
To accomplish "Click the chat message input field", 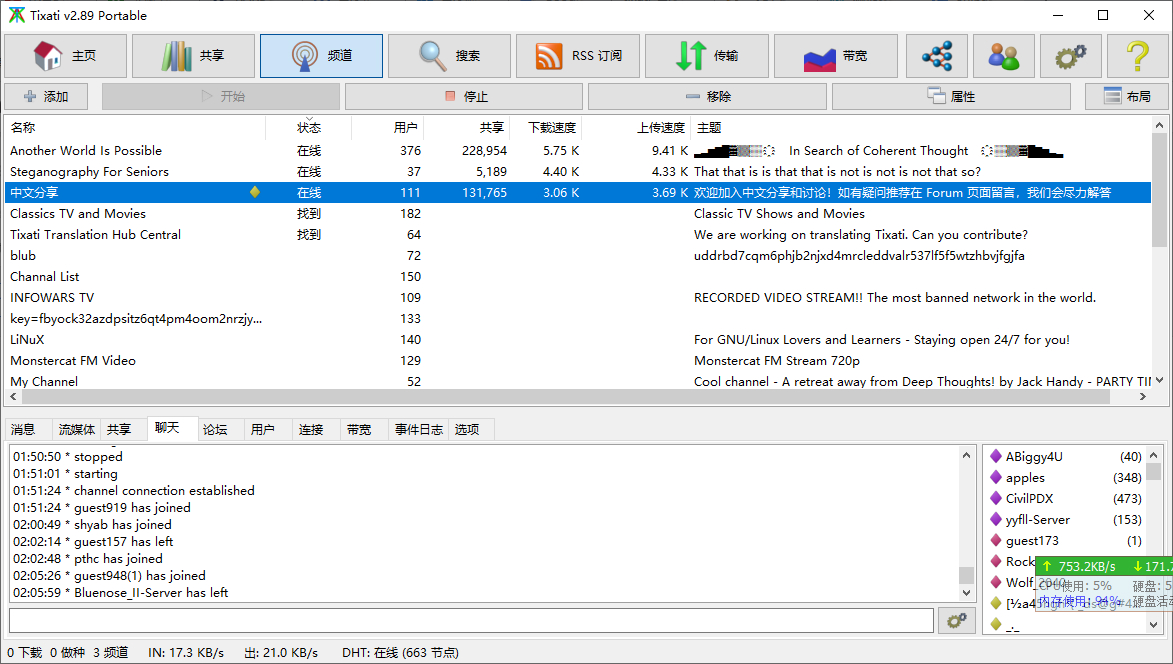I will 471,621.
